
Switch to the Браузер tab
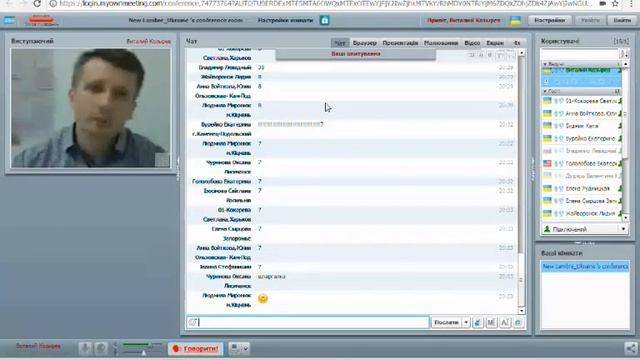[x=364, y=43]
